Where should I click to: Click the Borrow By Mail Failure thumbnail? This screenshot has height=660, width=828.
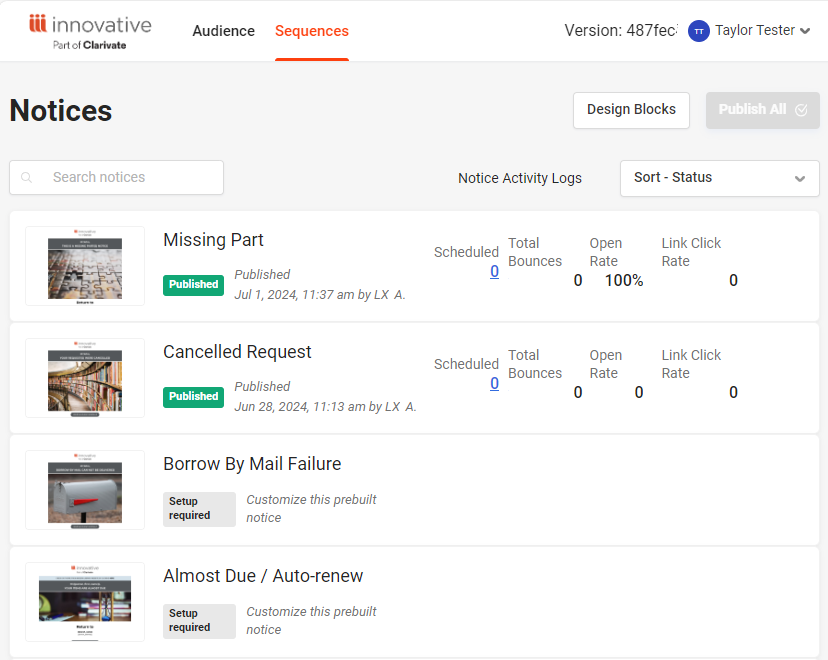[85, 490]
